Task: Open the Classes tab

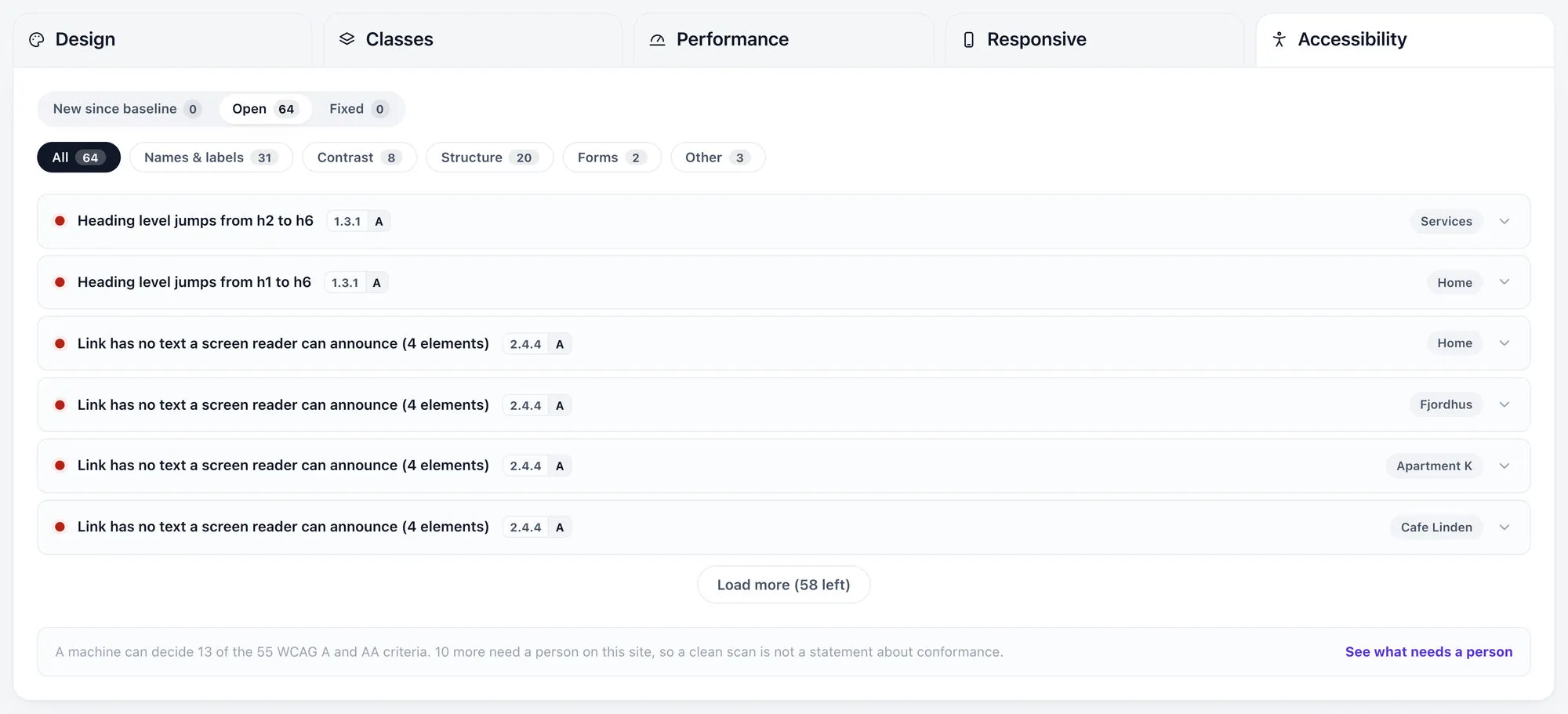Action: 473,39
